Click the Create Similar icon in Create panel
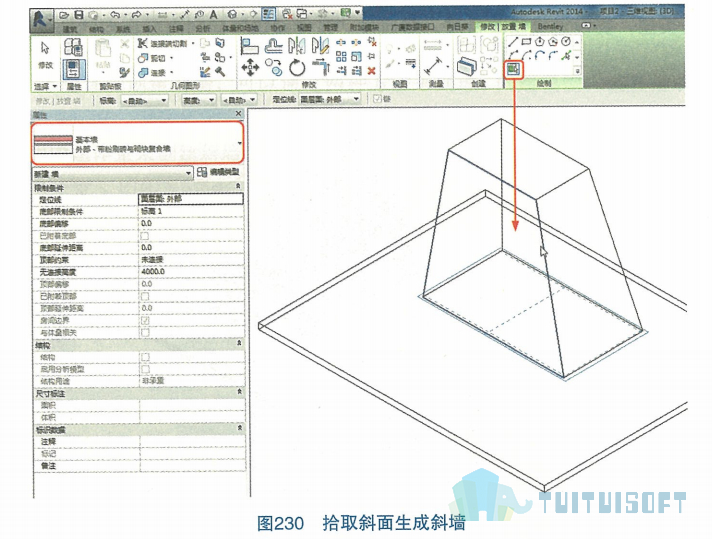 coord(465,67)
